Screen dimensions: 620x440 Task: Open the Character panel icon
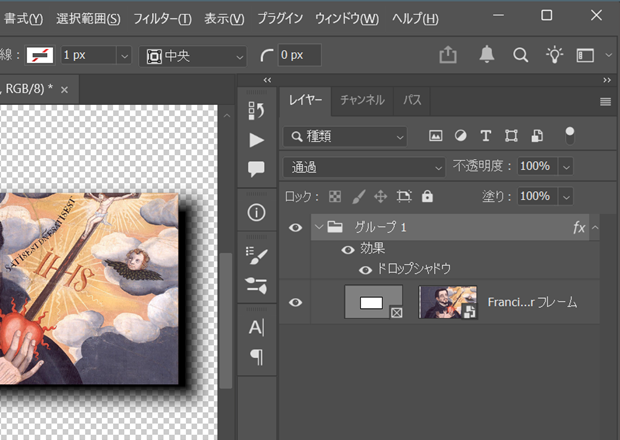point(256,327)
